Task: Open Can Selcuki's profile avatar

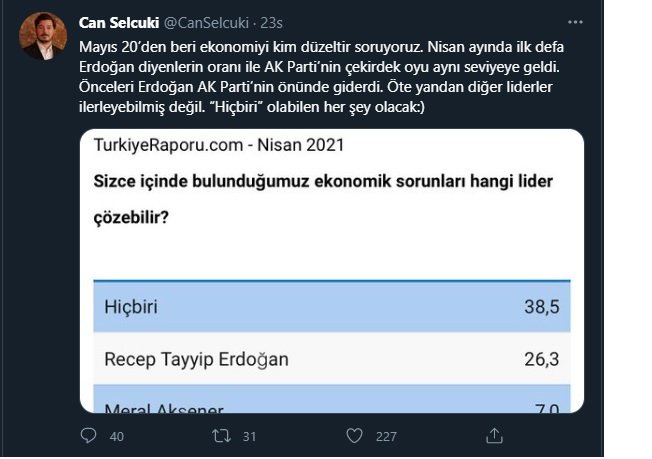Action: (43, 36)
